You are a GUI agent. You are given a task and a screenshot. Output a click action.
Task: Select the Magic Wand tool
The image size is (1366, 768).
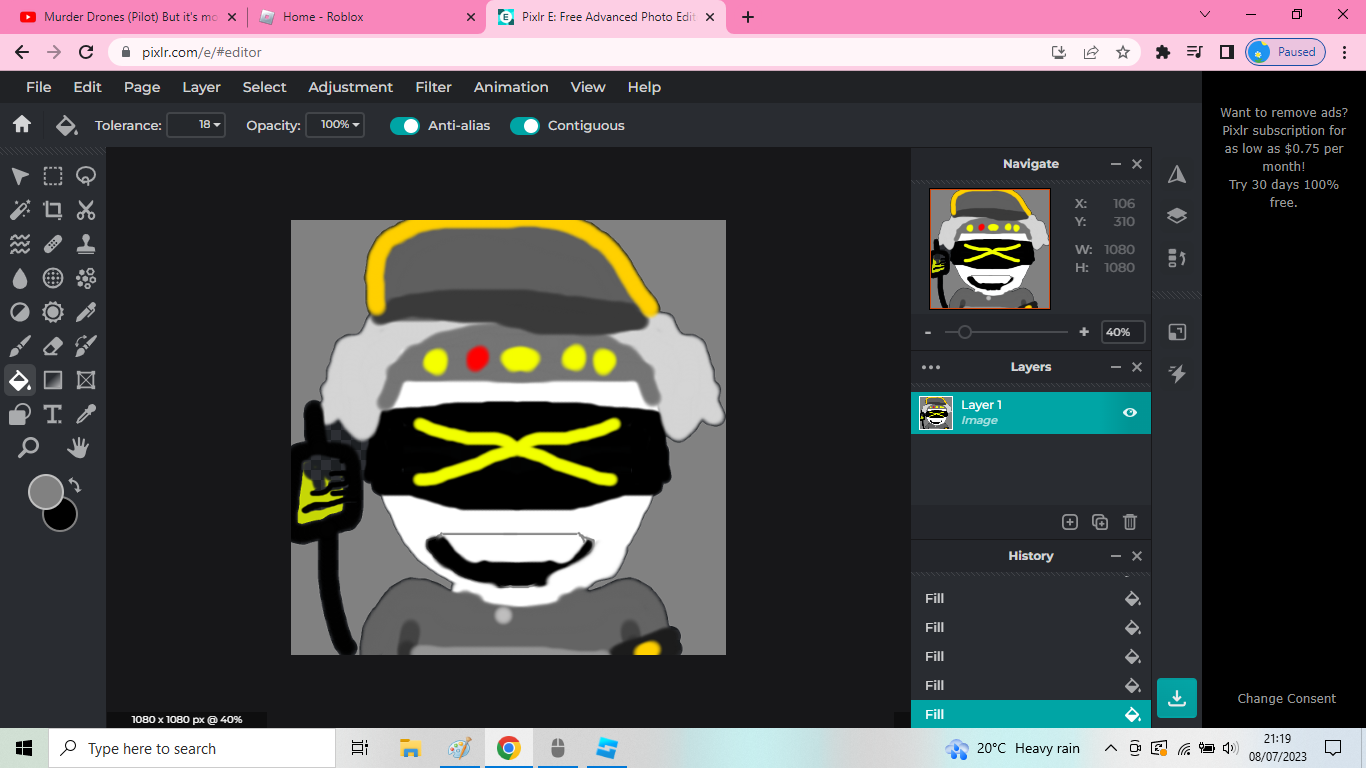coord(20,210)
